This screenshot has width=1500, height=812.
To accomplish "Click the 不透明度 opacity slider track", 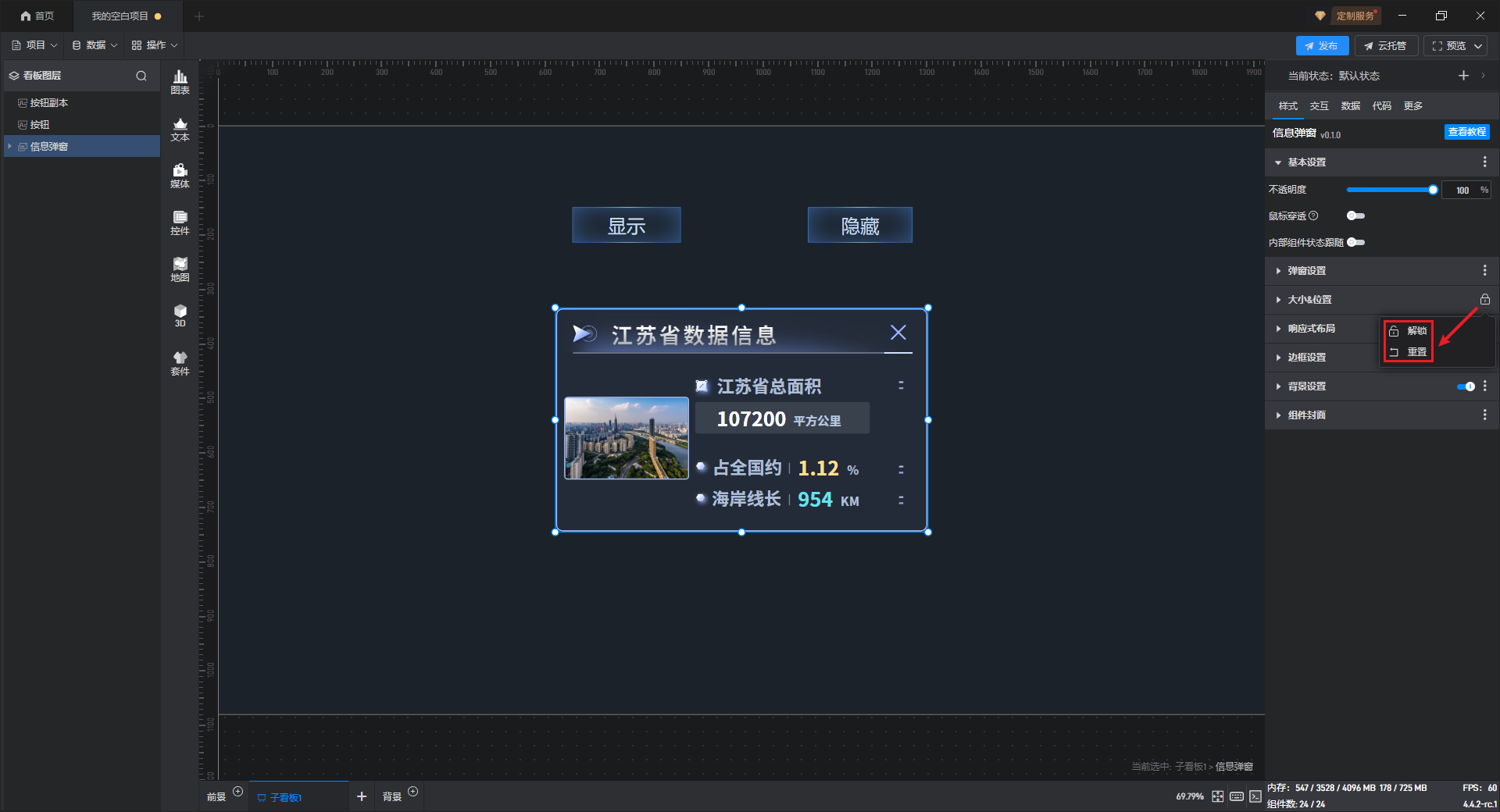I will (1390, 190).
